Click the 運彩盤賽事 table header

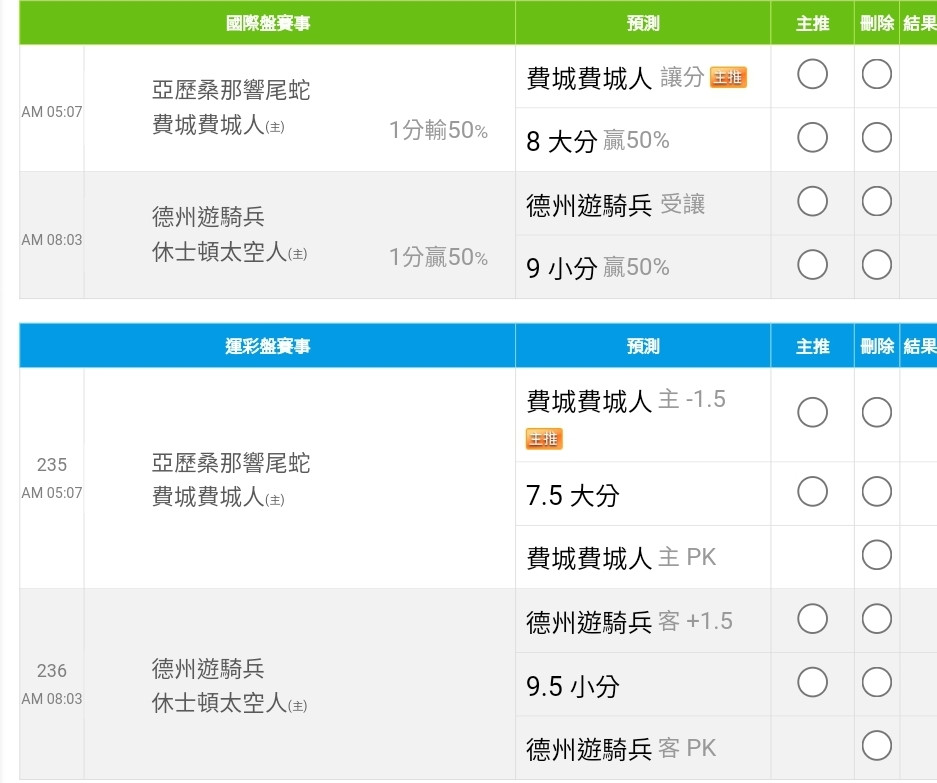coord(267,345)
